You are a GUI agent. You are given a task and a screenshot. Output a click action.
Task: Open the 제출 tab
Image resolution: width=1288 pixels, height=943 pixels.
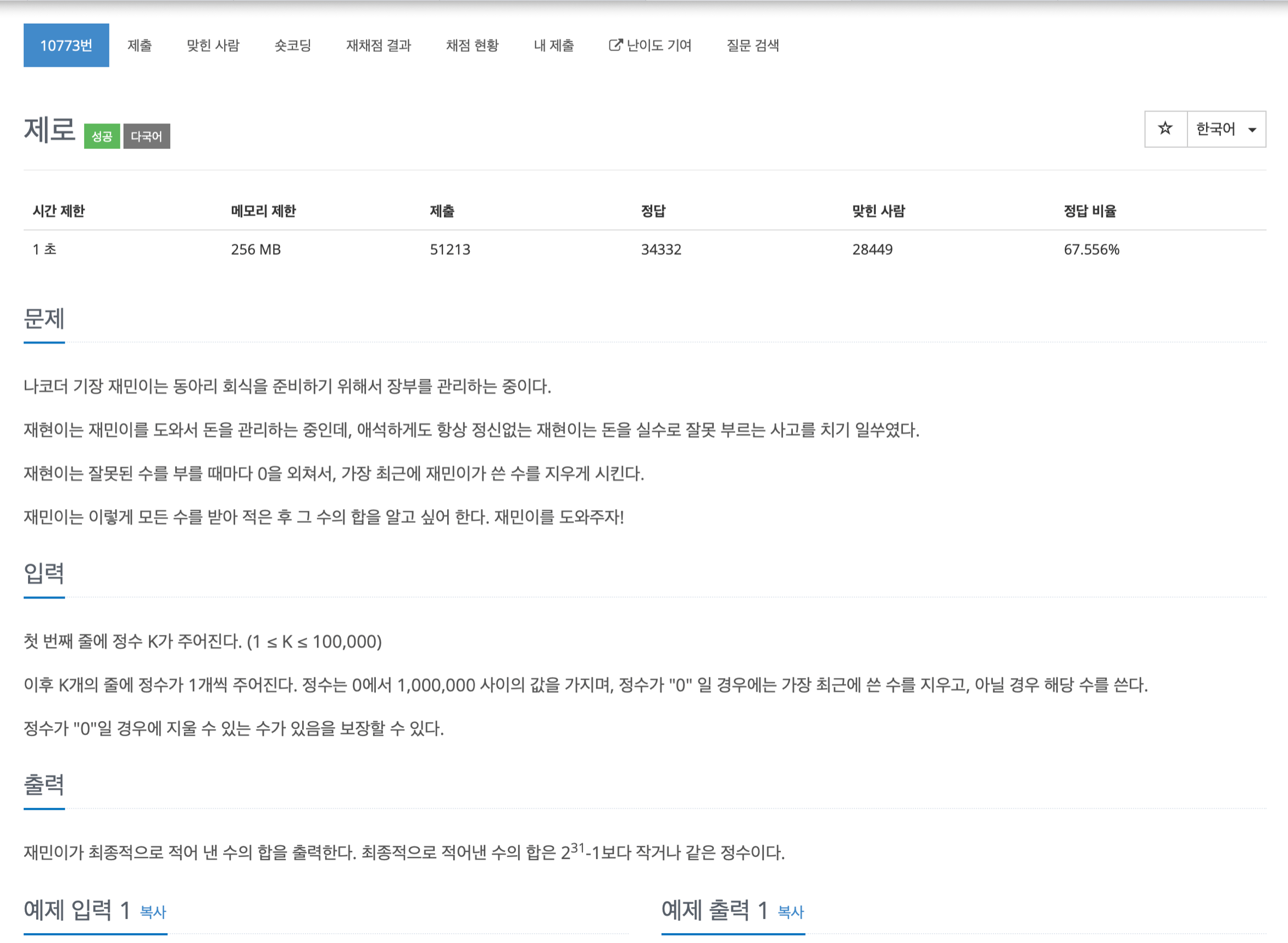point(140,45)
